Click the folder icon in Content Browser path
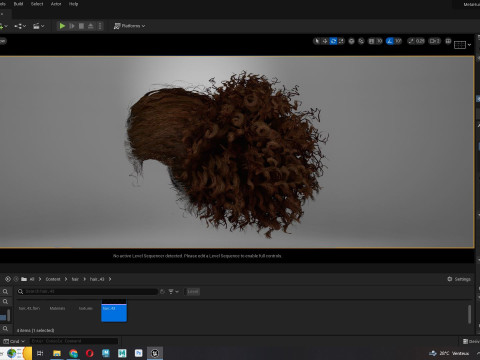This screenshot has width=480, height=360. pyautogui.click(x=24, y=279)
